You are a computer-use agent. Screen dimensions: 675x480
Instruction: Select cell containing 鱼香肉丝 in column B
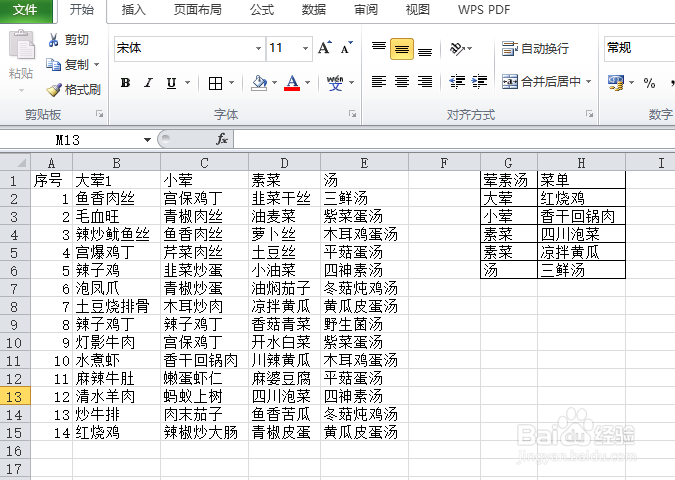pos(116,198)
